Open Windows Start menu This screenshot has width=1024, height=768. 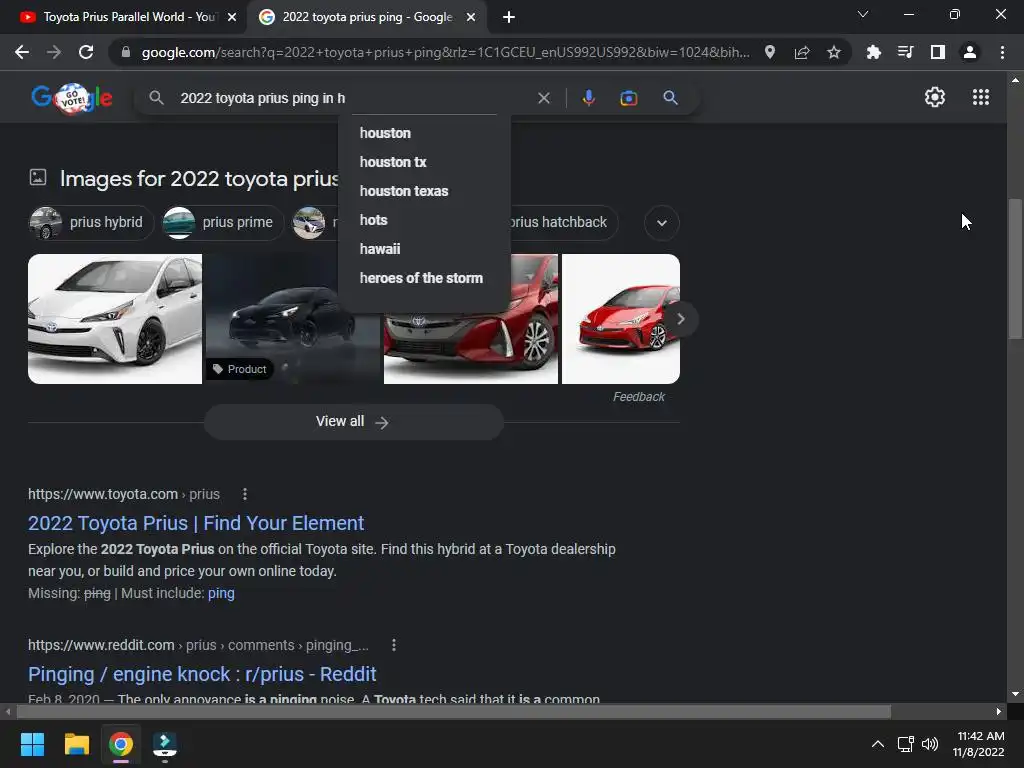32,744
